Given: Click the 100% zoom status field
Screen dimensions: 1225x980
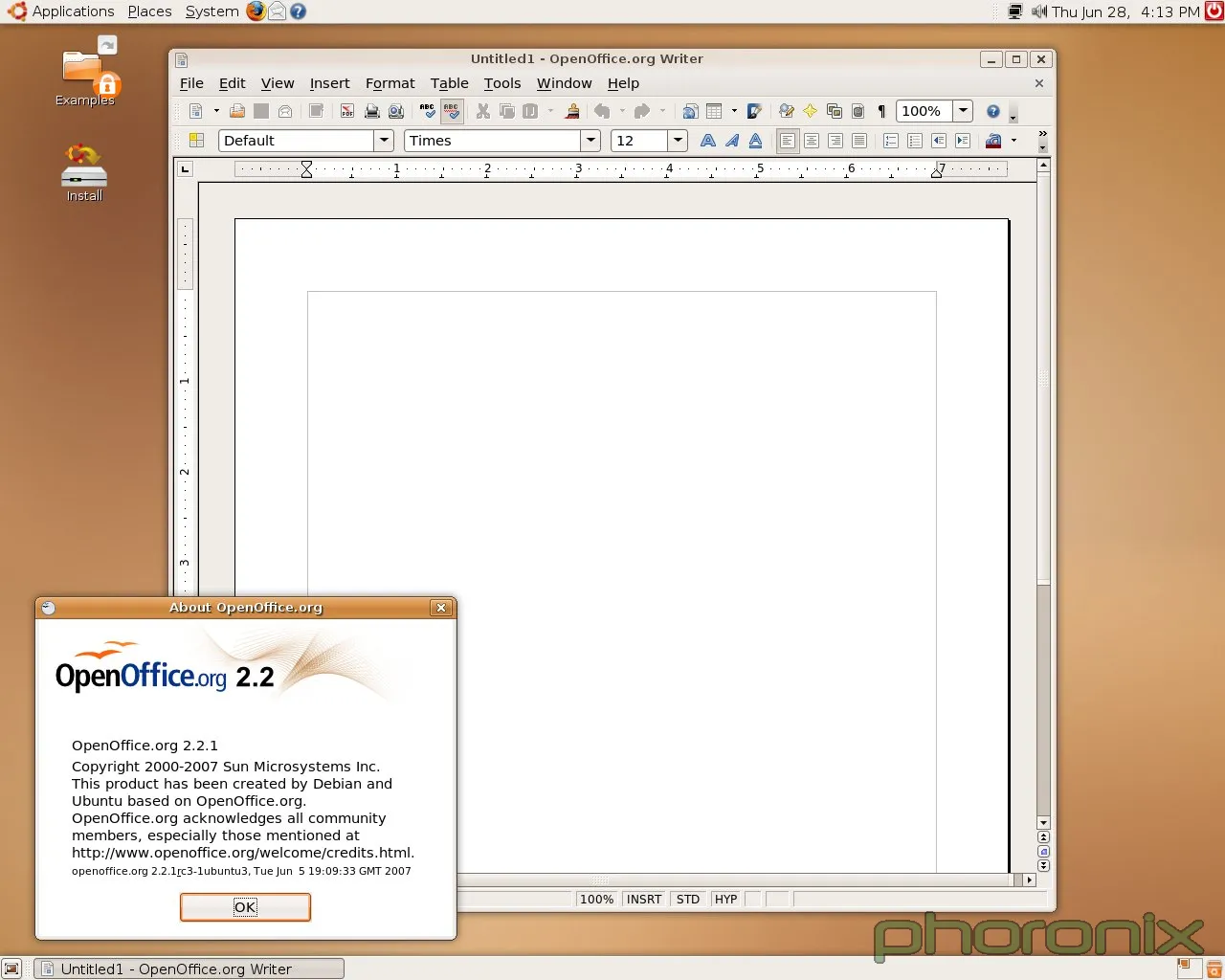Looking at the screenshot, I should pos(596,900).
